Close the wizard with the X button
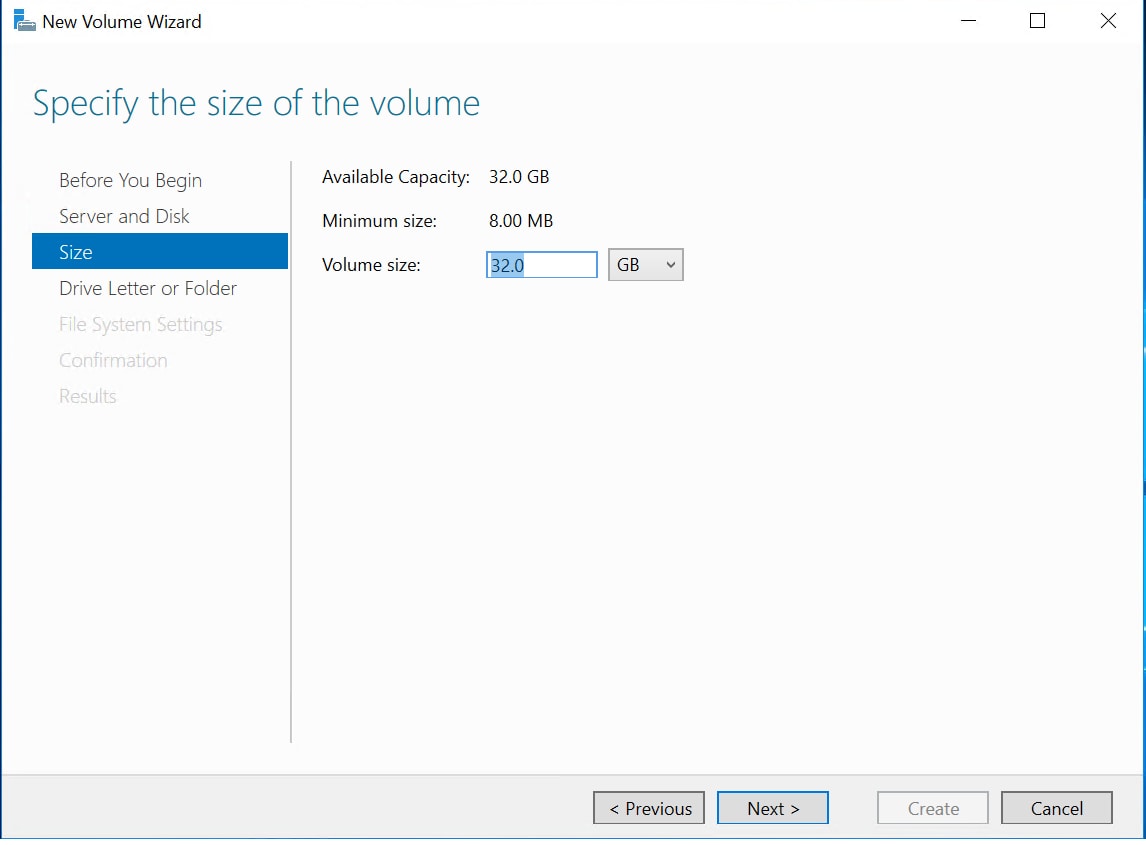 (1108, 21)
